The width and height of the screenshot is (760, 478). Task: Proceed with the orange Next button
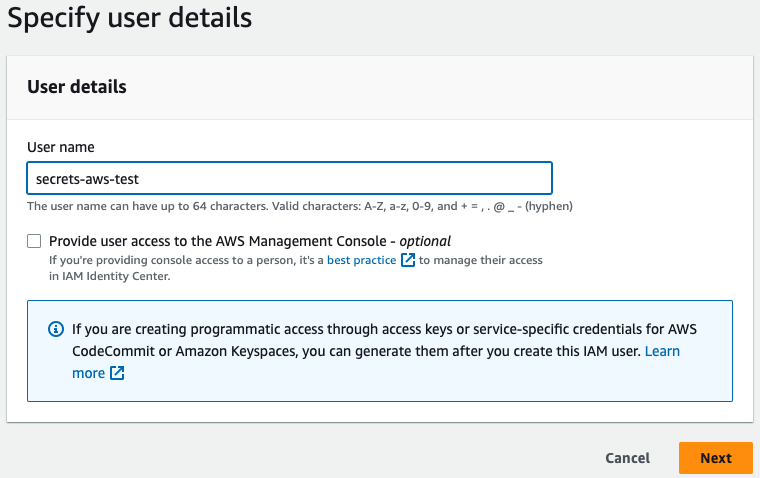coord(715,458)
